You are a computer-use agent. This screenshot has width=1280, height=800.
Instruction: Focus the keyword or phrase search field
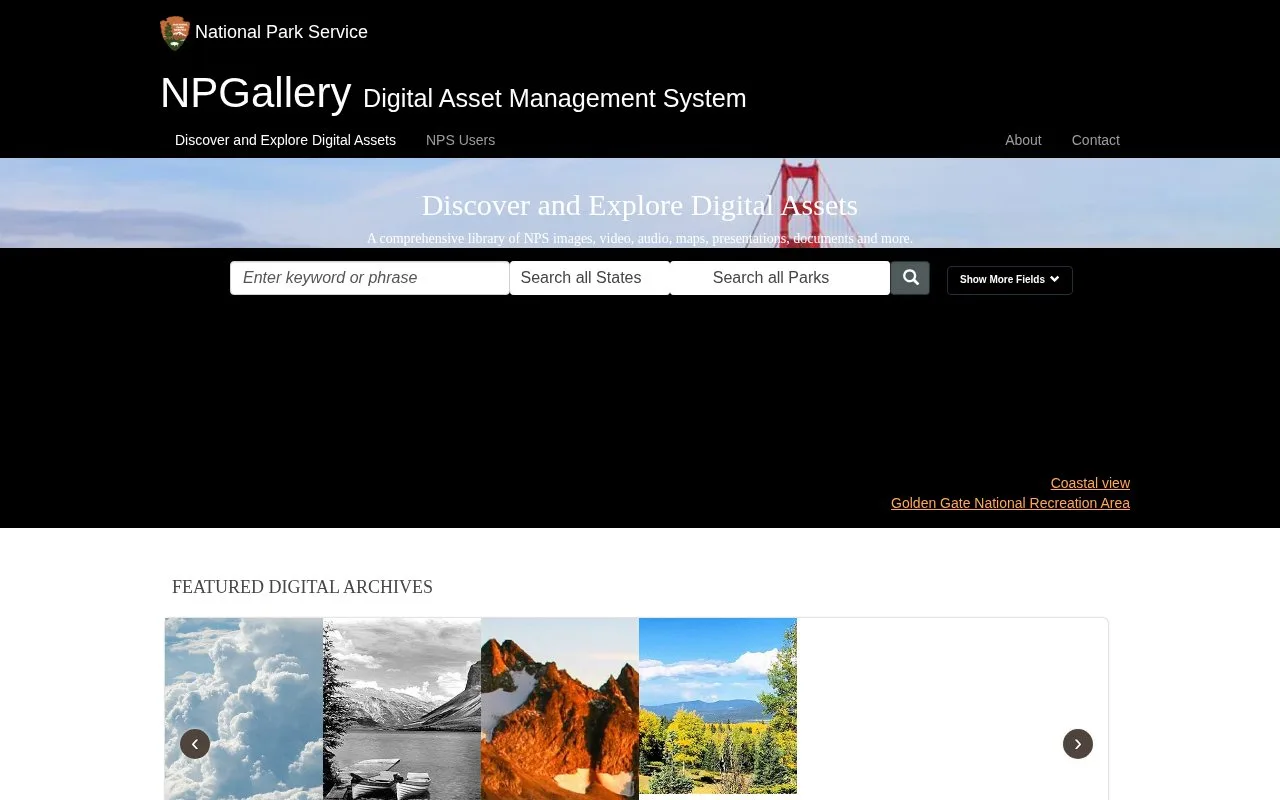pos(370,278)
